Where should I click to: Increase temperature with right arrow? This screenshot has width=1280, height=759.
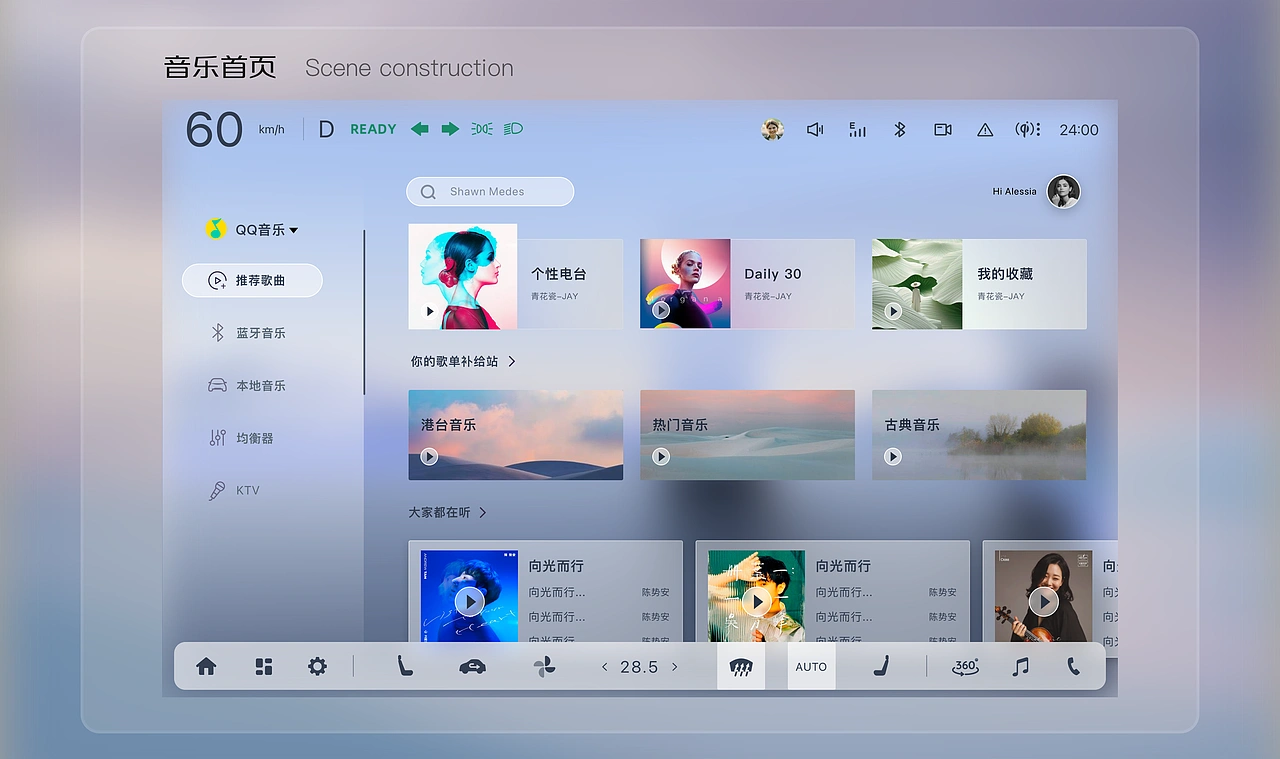(x=675, y=667)
